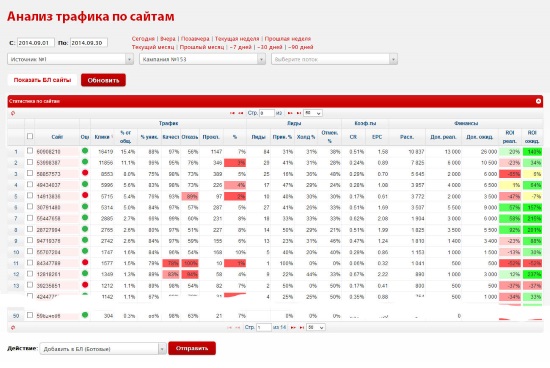The width and height of the screenshot is (550, 368).
Task: Check the checkbox for row 1
Action: [x=30, y=151]
